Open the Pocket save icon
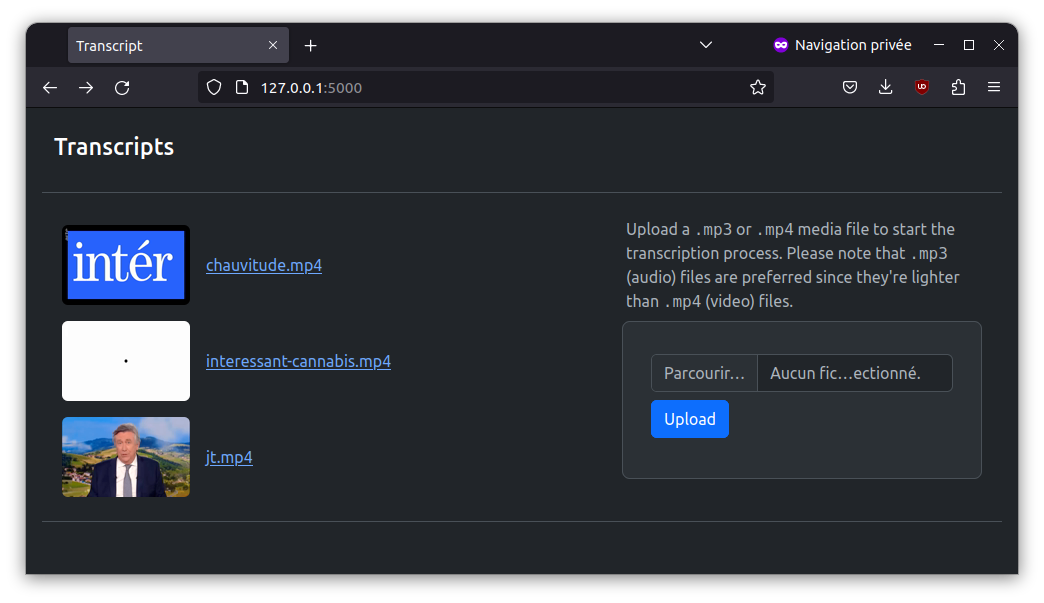This screenshot has height=603, width=1044. coord(850,87)
